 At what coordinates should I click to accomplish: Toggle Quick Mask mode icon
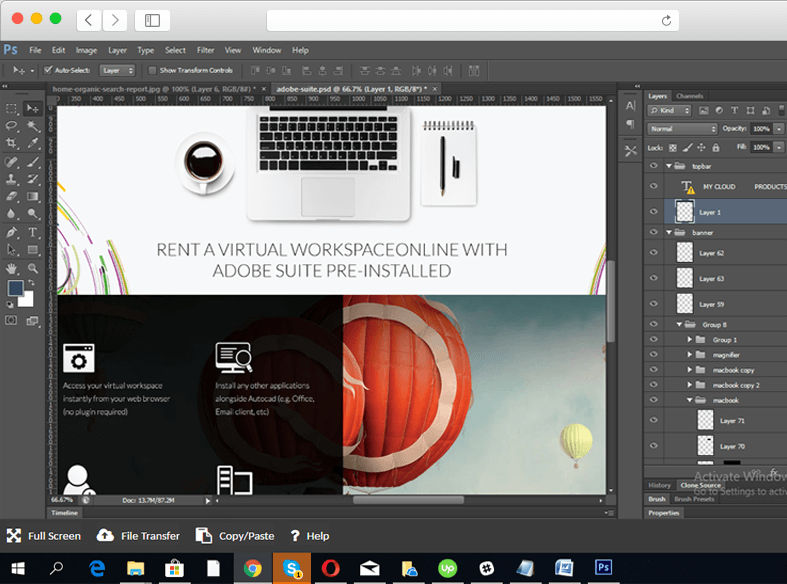11,321
